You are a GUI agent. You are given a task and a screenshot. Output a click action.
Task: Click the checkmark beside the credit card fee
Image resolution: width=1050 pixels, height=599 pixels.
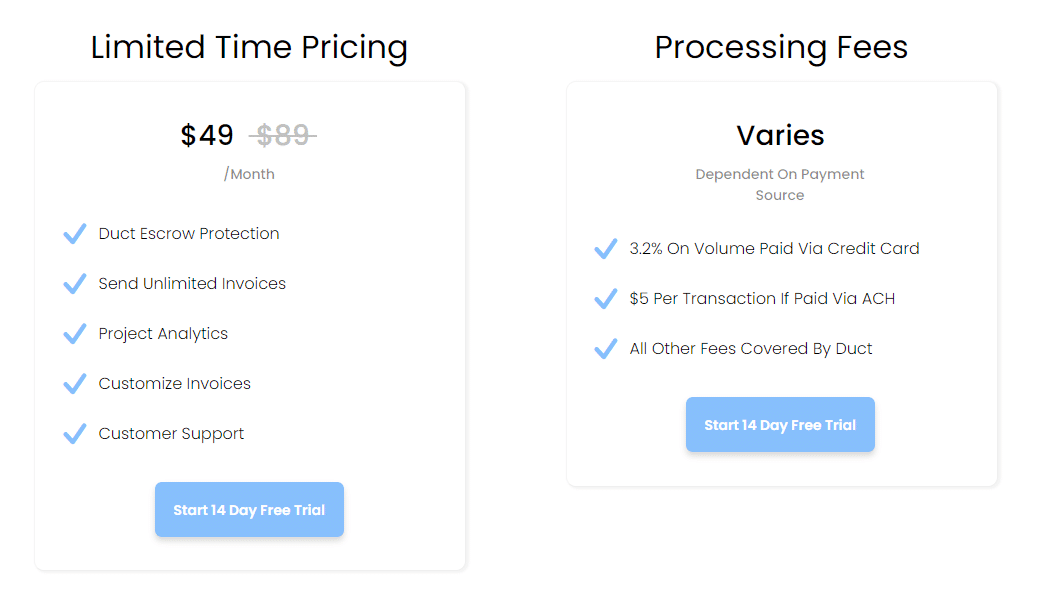[x=606, y=248]
